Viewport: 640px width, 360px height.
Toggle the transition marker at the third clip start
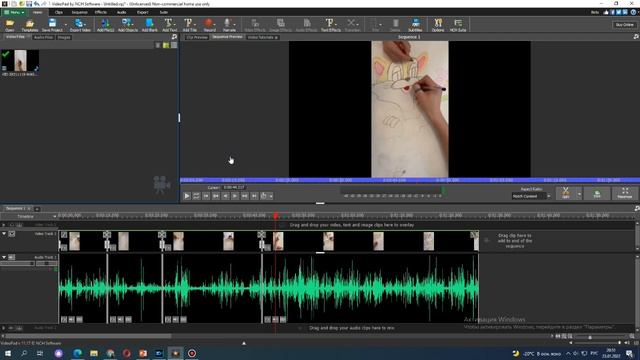click(x=162, y=235)
